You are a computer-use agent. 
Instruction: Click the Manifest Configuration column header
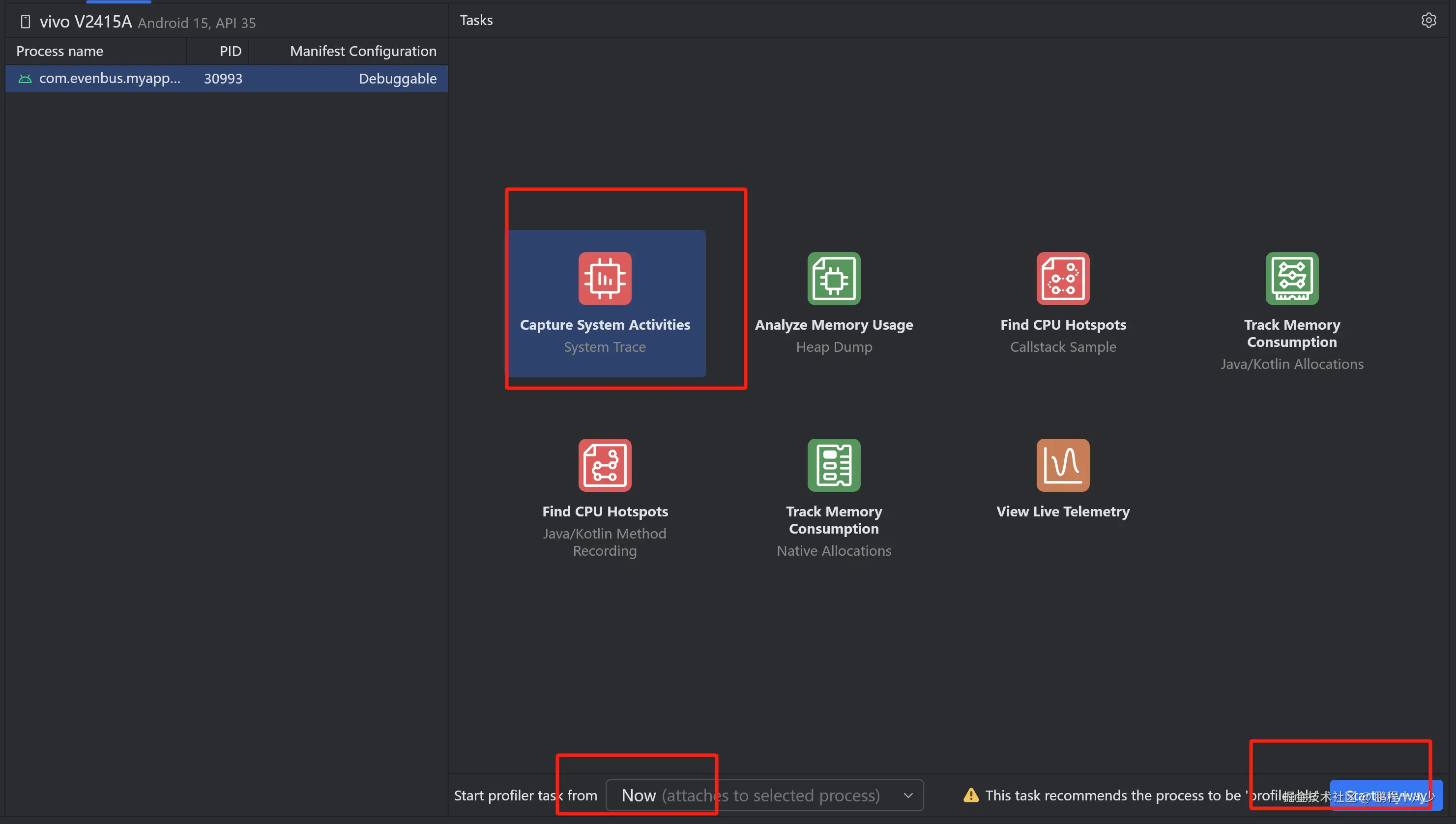pos(362,52)
